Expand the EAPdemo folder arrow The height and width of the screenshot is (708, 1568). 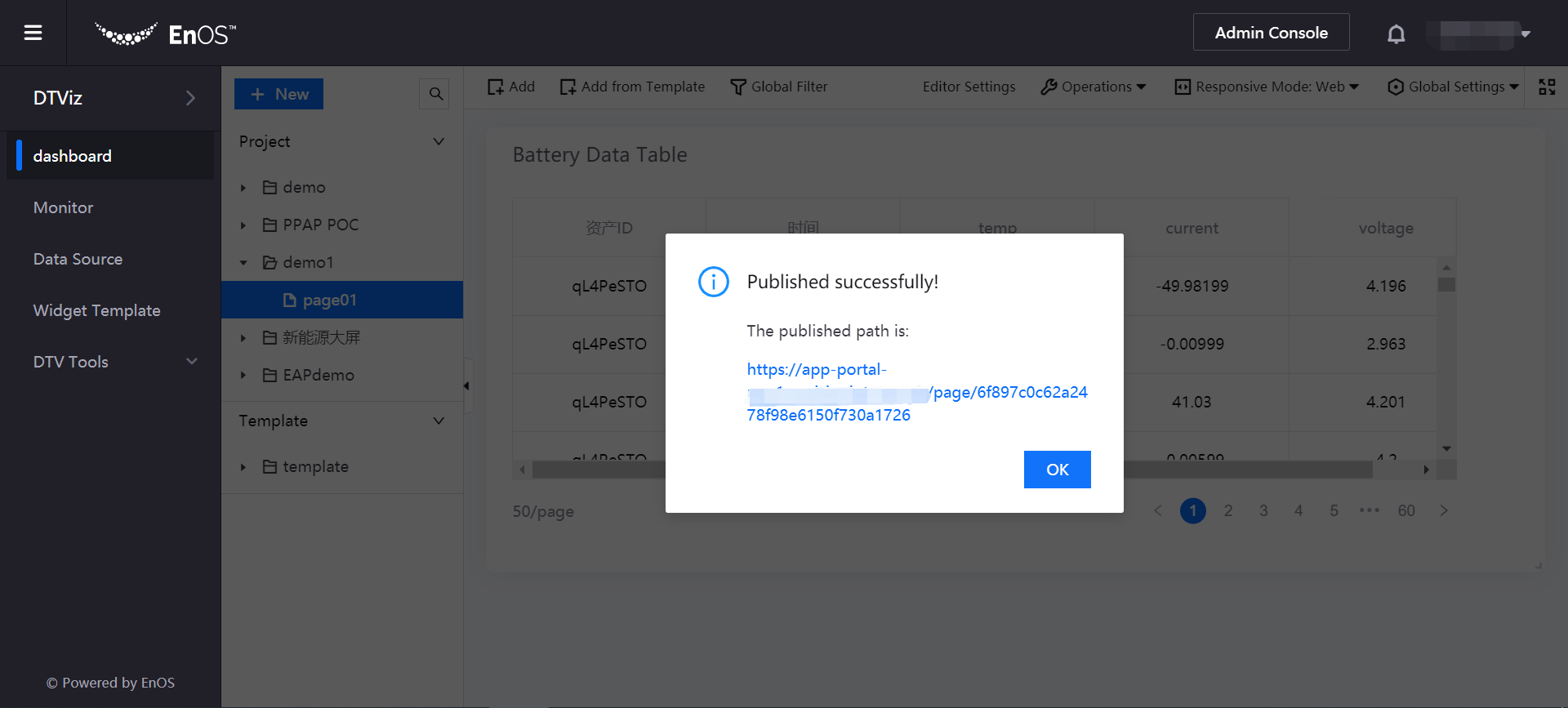click(x=243, y=376)
